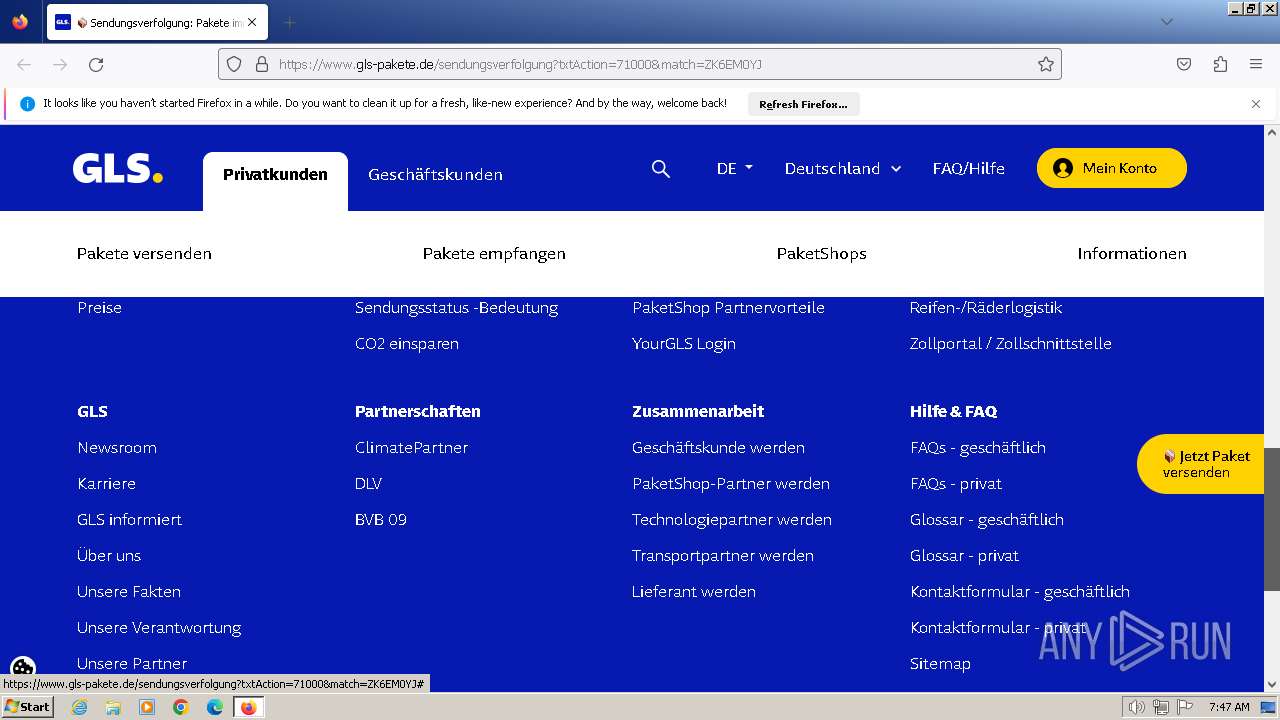The width and height of the screenshot is (1280, 720).
Task: Click the scrollbar down arrow
Action: coord(1272,685)
